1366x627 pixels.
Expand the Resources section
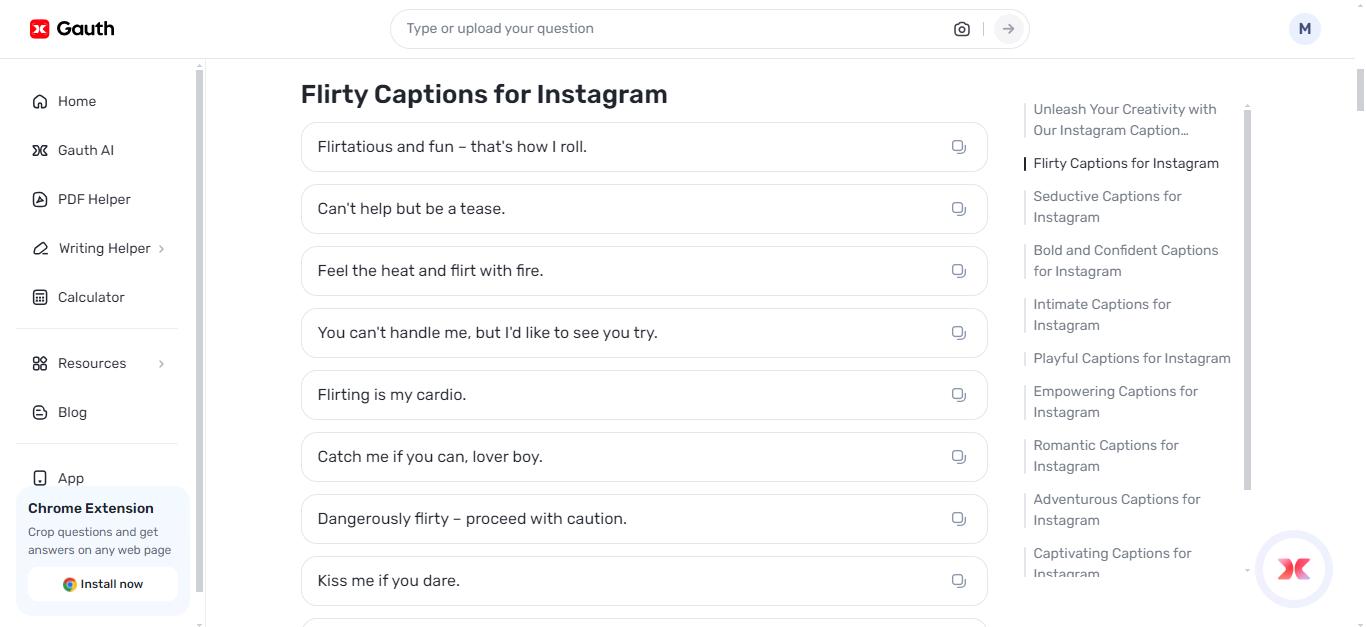[91, 363]
